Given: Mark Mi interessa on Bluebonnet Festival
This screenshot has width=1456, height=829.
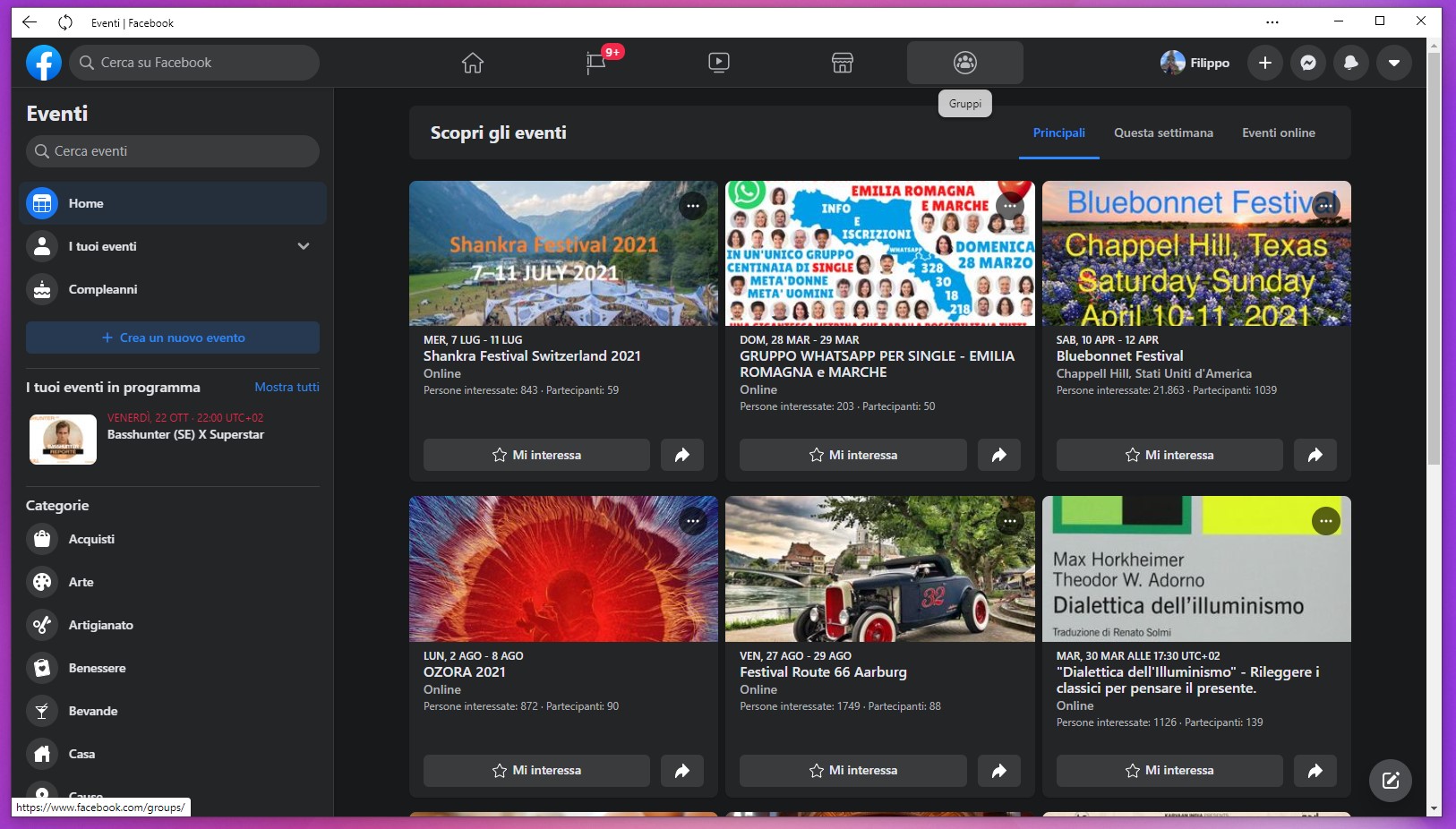Looking at the screenshot, I should pyautogui.click(x=1169, y=455).
